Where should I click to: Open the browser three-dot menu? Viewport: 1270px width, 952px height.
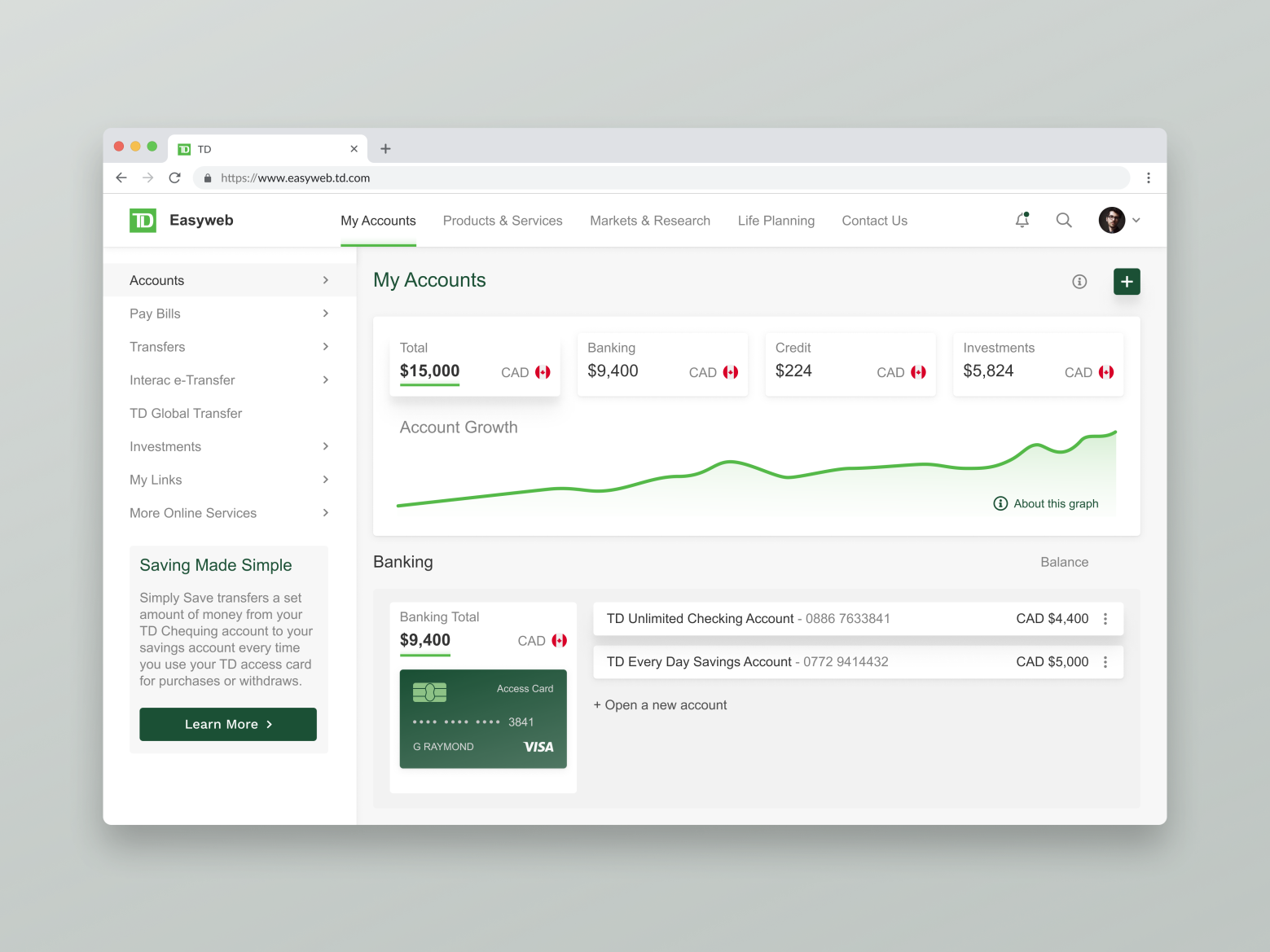(x=1149, y=178)
